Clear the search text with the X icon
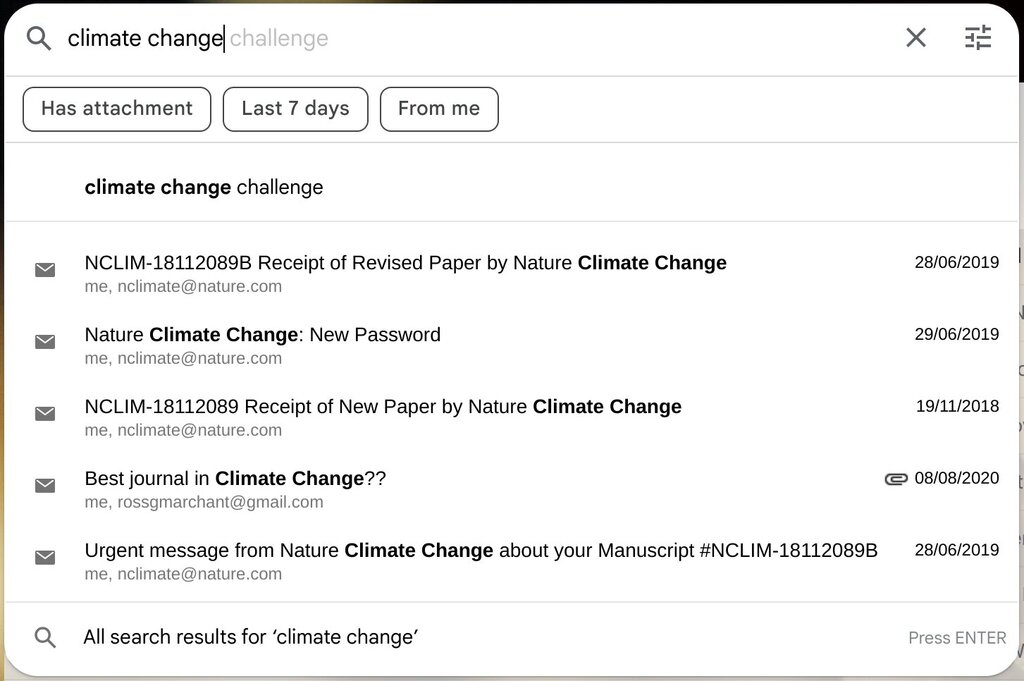 [916, 38]
